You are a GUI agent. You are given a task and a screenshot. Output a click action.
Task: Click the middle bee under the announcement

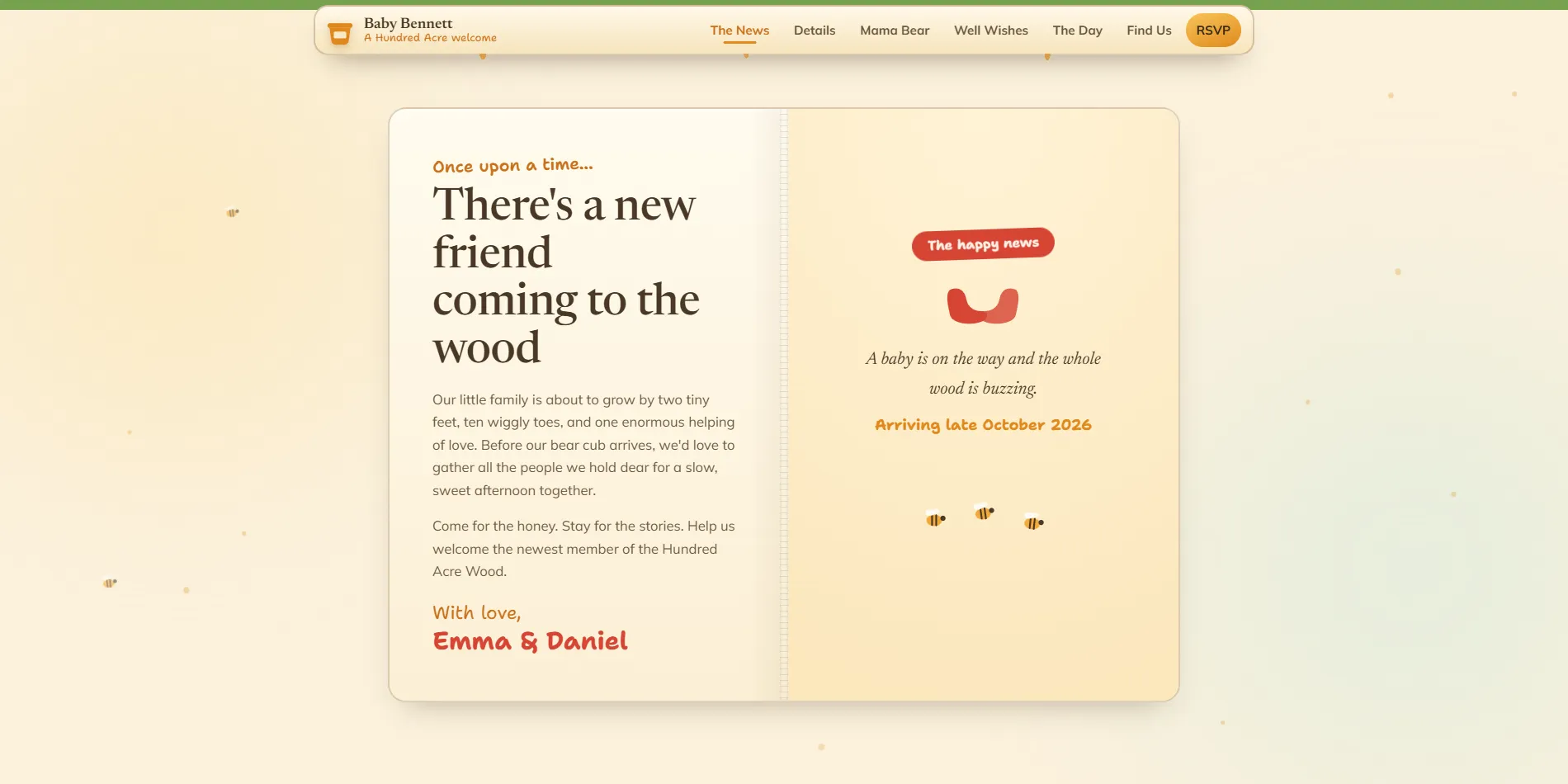click(984, 512)
